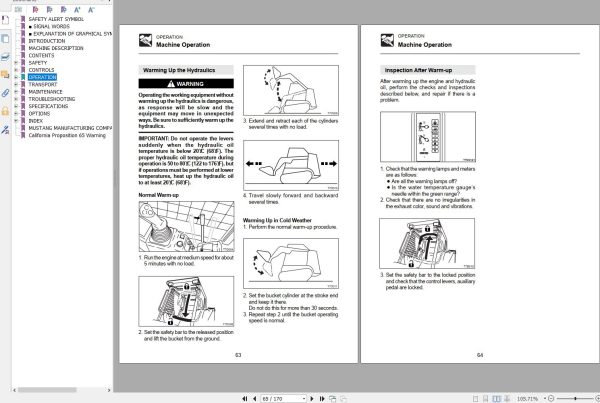Click scroll-left arrow of bookmarks panel

tap(15, 390)
